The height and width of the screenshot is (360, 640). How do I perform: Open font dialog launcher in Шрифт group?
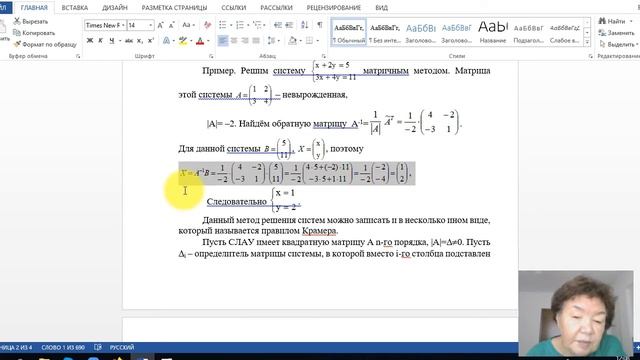(211, 56)
